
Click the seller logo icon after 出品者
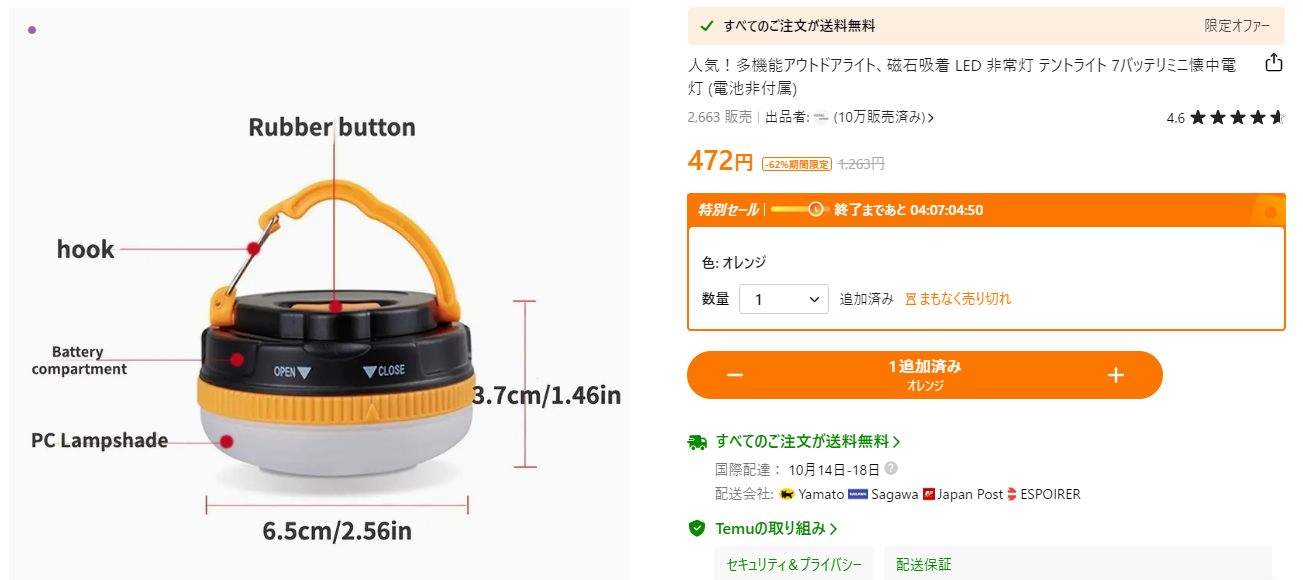click(821, 117)
